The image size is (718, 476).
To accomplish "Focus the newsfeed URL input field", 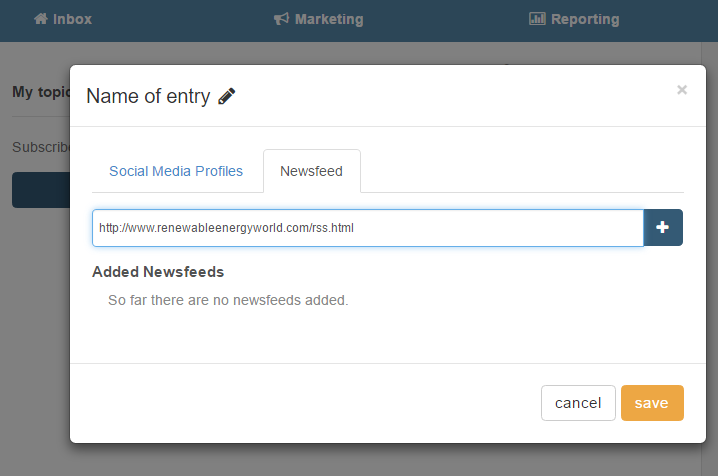I will 367,228.
